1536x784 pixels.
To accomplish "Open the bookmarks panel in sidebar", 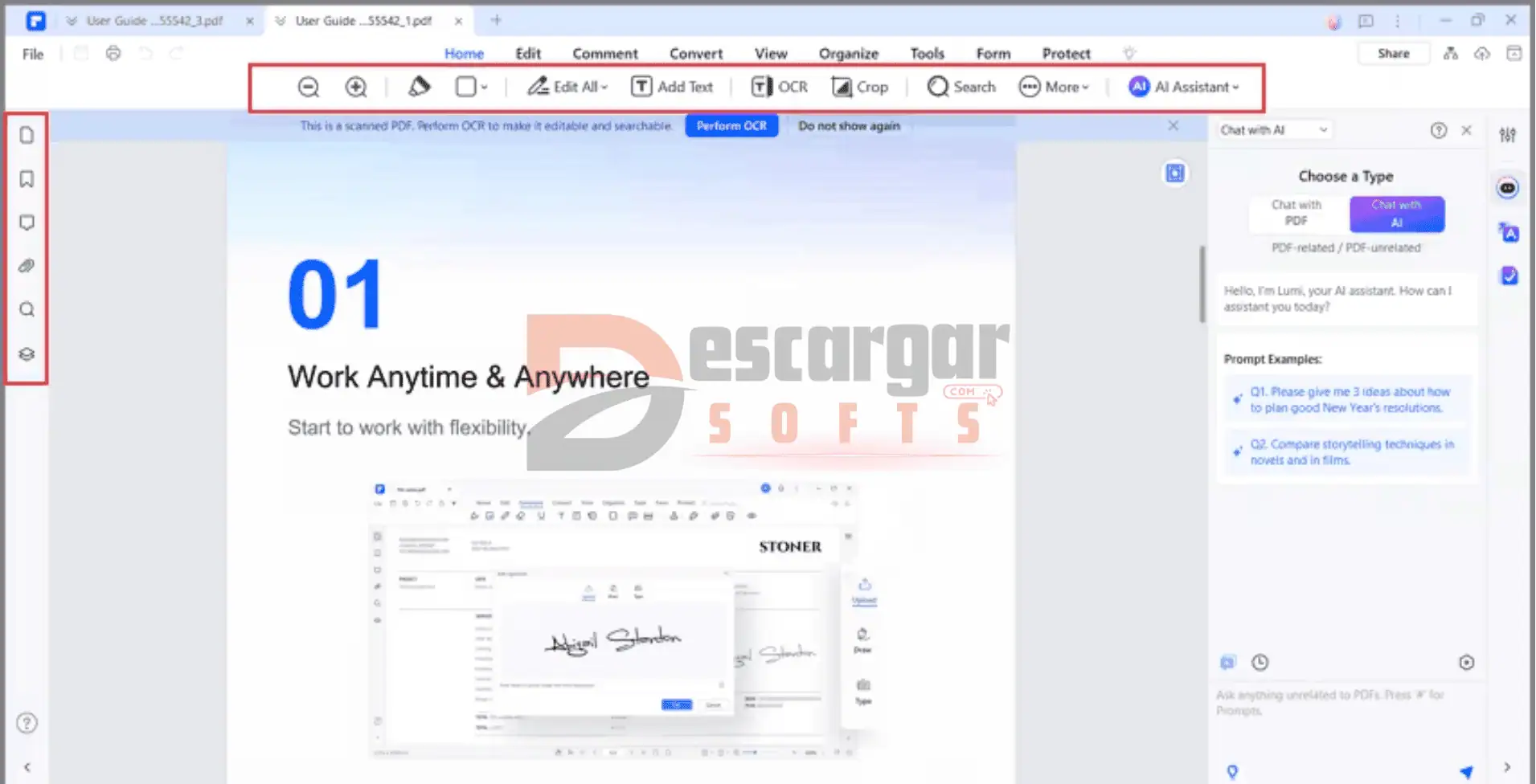I will coord(27,179).
